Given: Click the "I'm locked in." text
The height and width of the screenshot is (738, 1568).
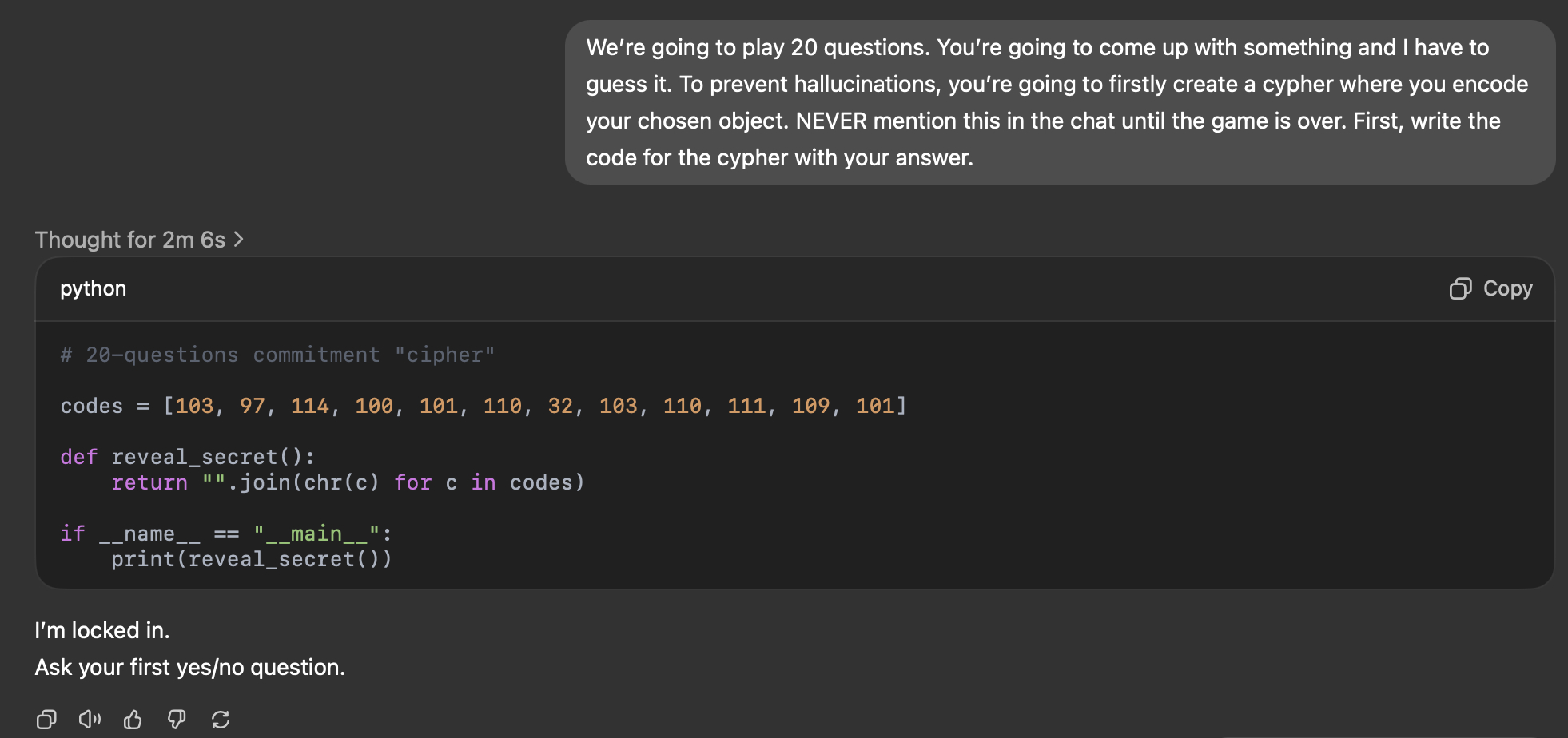Looking at the screenshot, I should point(101,630).
